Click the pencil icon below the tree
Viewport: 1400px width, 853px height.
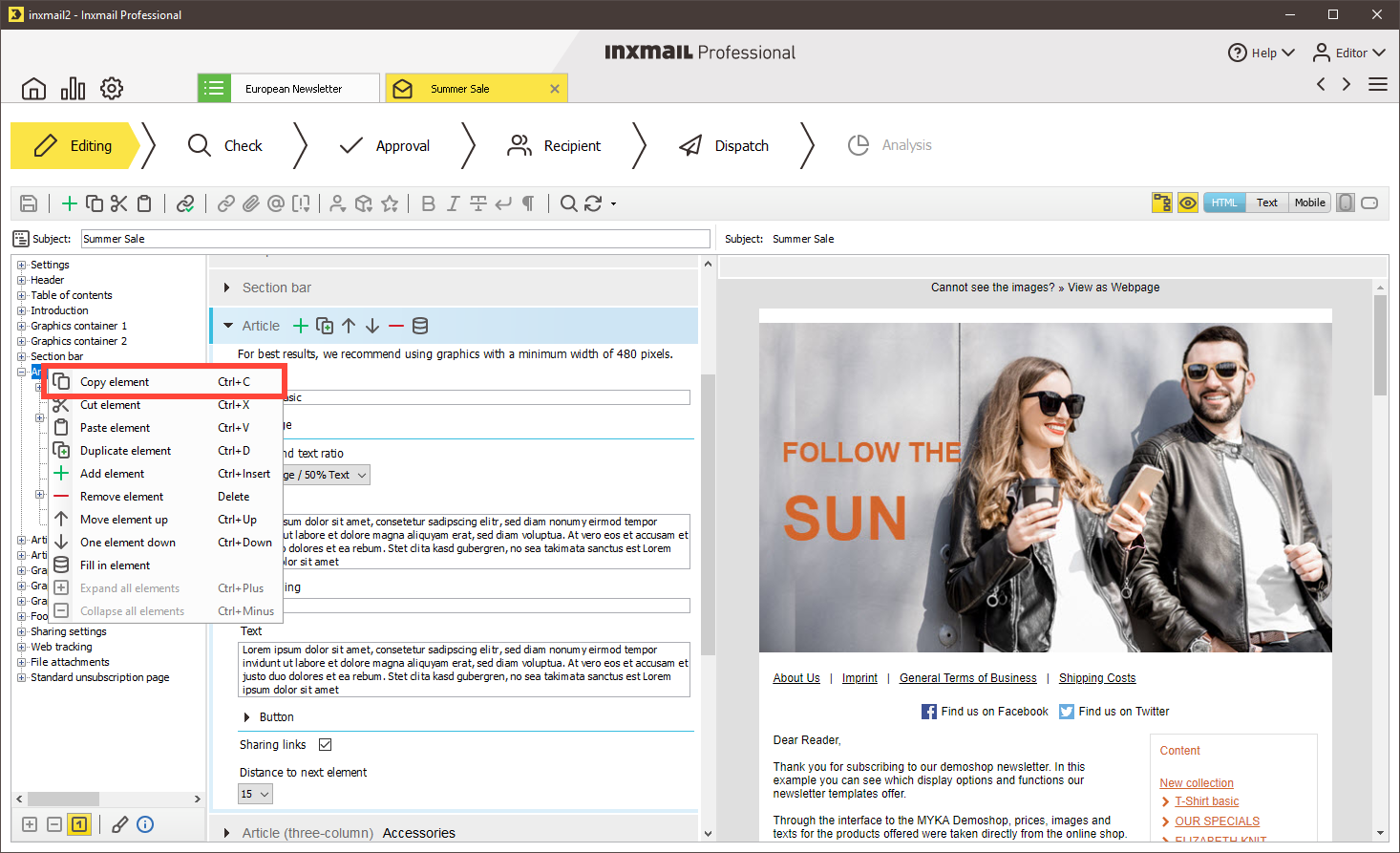[x=120, y=824]
